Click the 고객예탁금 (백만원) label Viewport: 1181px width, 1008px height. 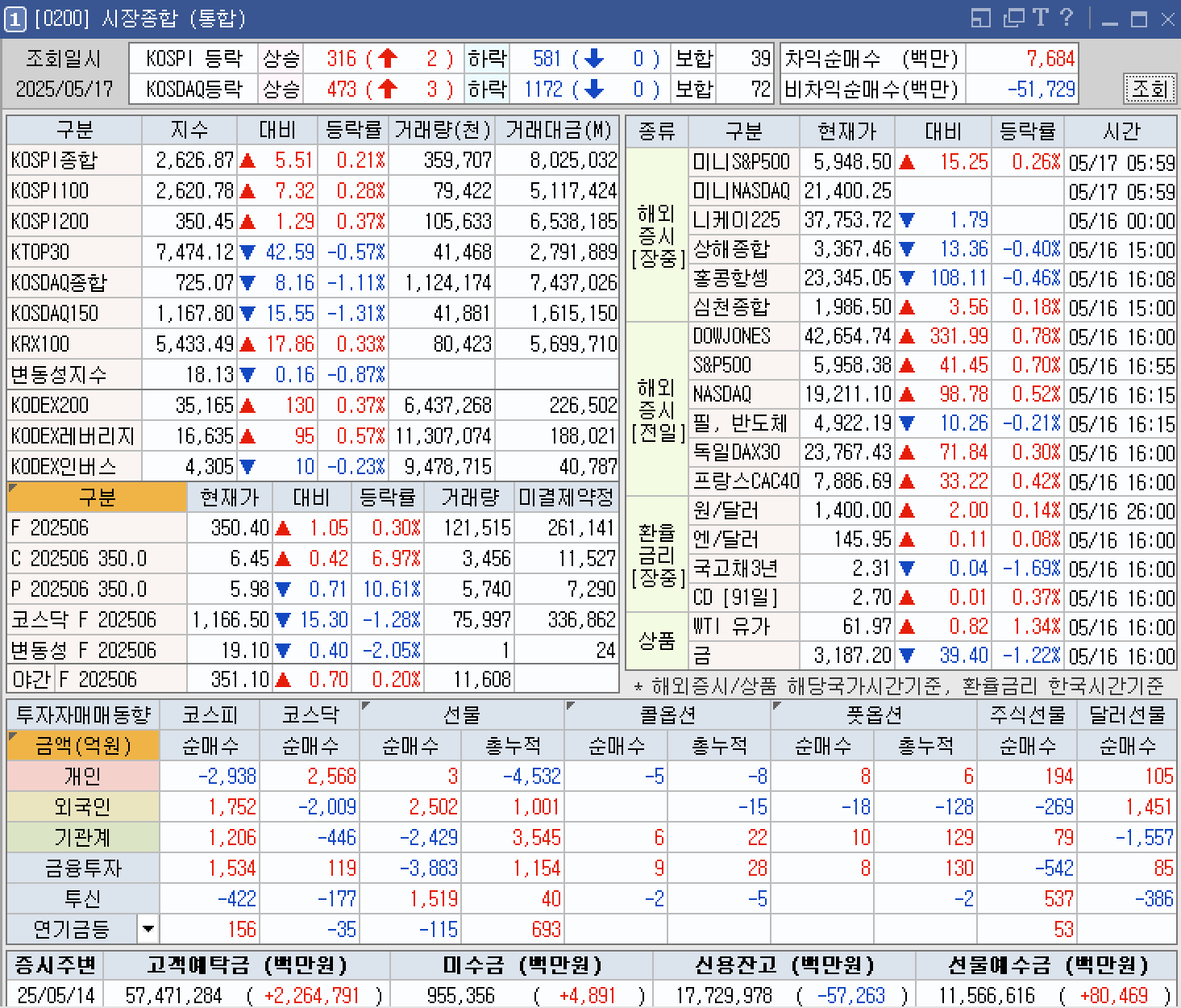[x=247, y=964]
